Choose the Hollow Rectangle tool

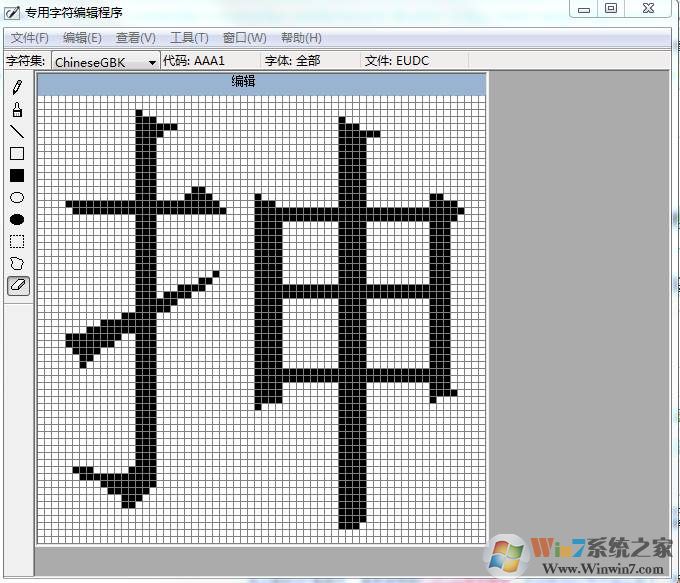[x=17, y=154]
